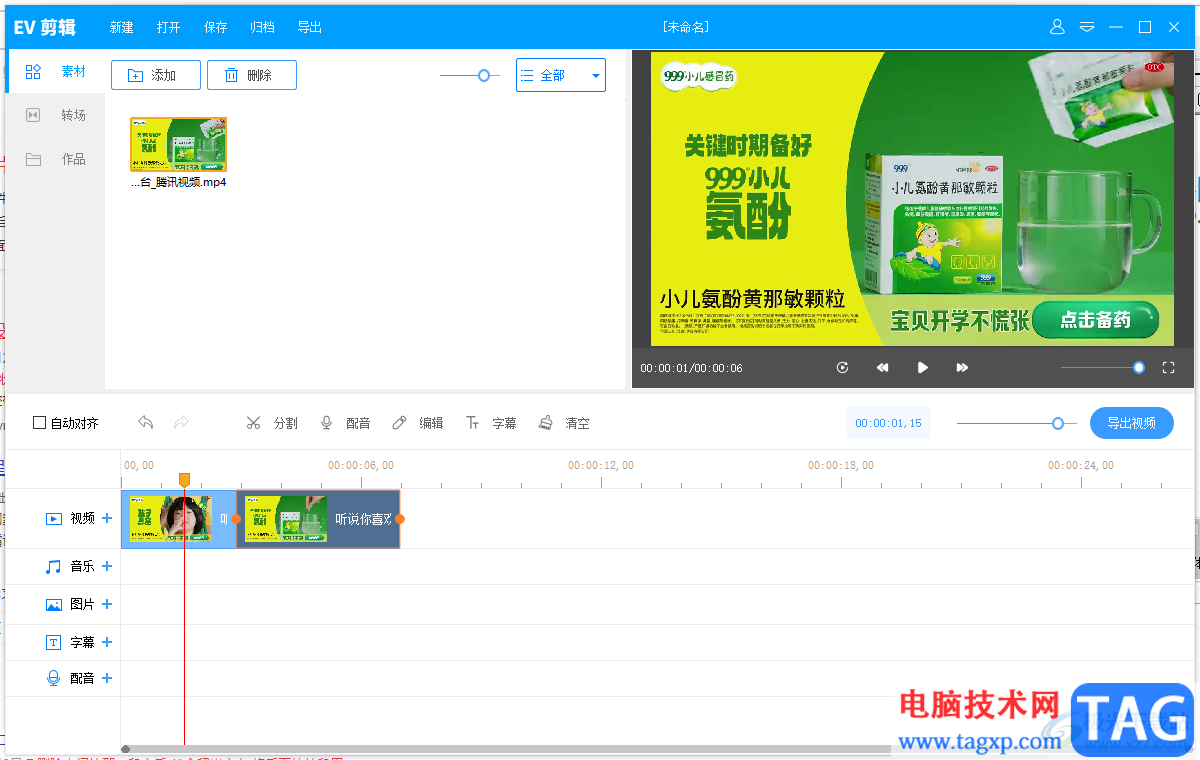Click the 配音 microphone tool

click(345, 423)
